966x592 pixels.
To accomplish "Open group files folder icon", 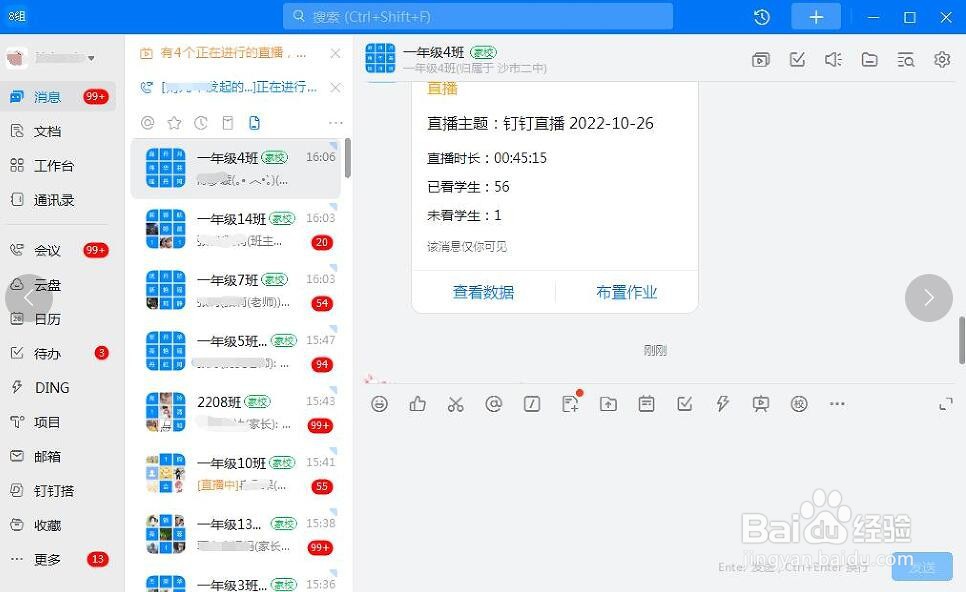I will pyautogui.click(x=869, y=59).
